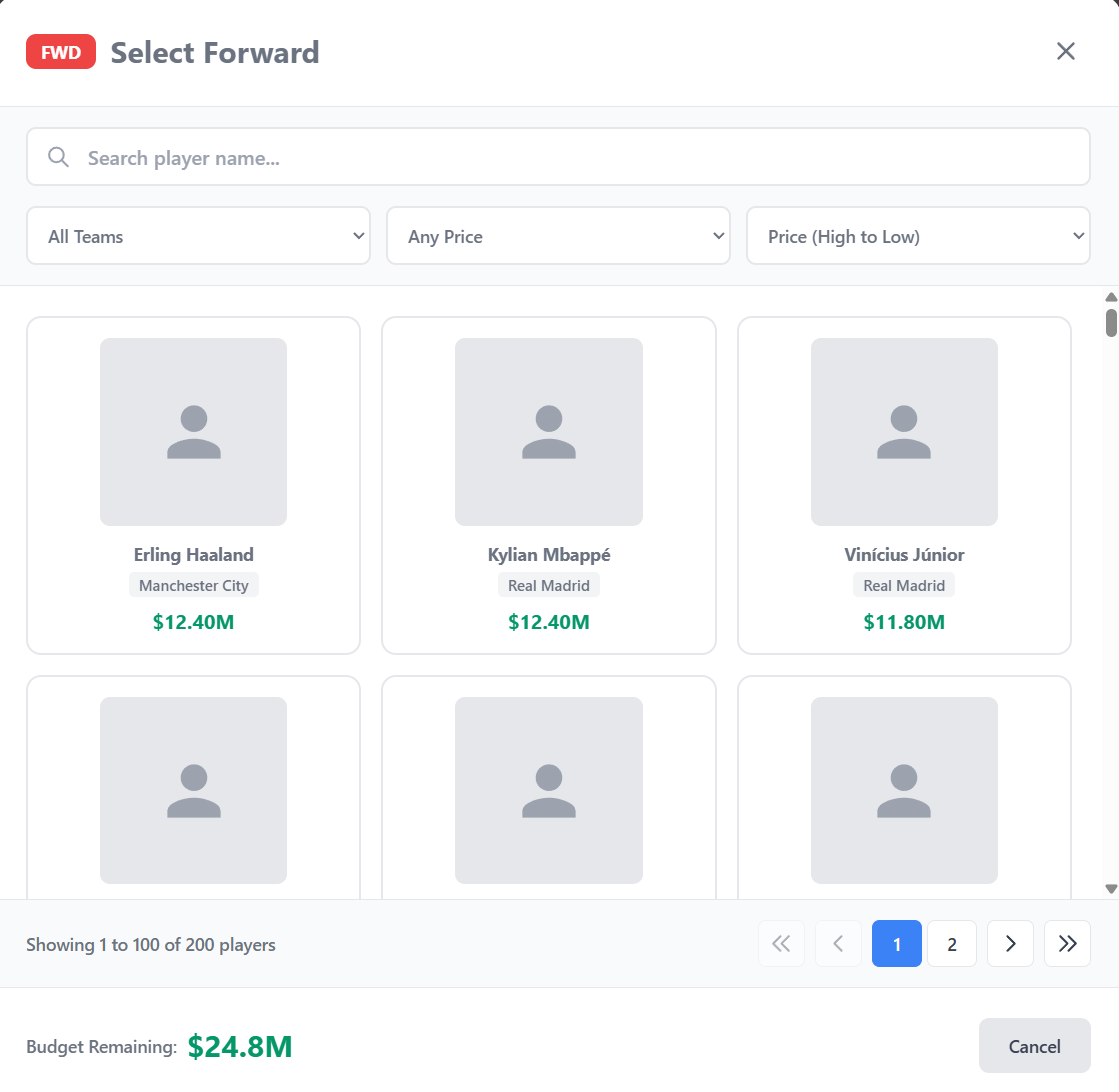Click the scrollbar down arrow
The image size is (1119, 1092).
click(1110, 889)
